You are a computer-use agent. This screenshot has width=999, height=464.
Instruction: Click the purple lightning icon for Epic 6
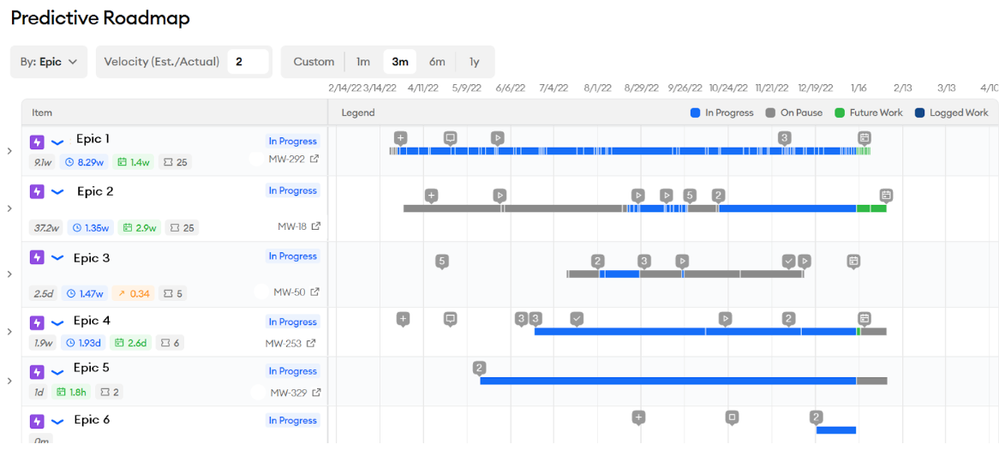click(37, 421)
